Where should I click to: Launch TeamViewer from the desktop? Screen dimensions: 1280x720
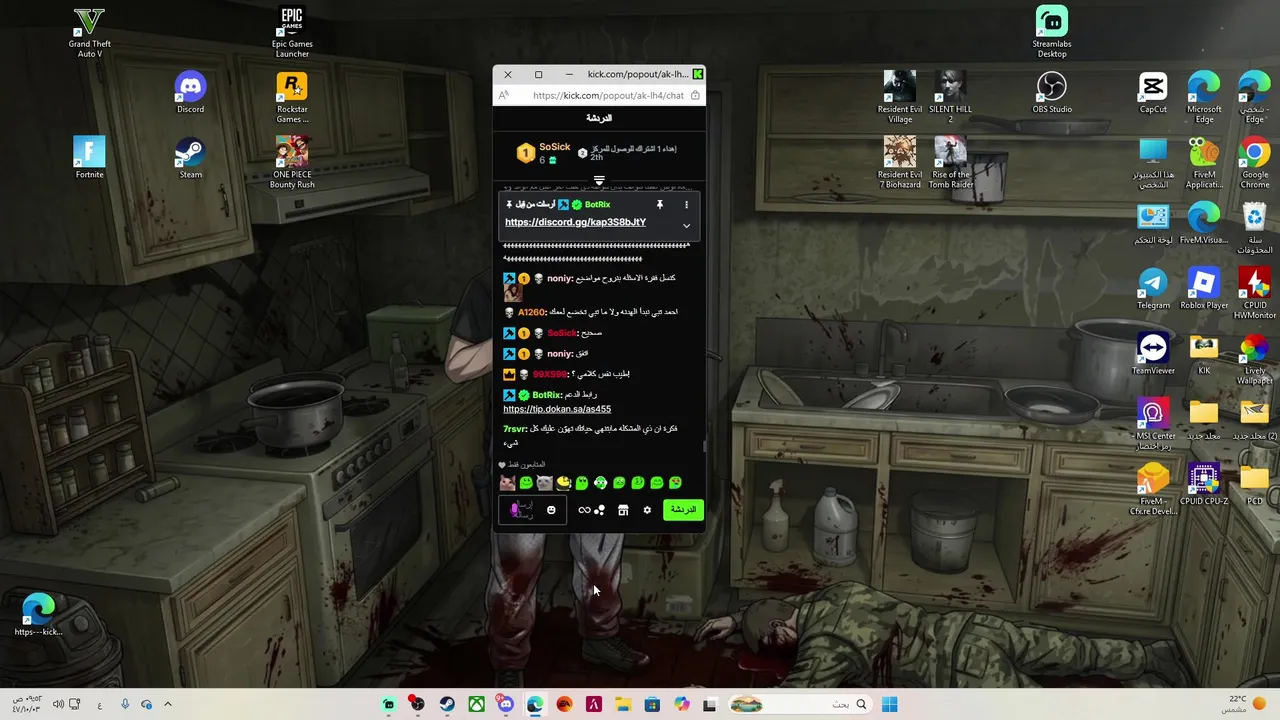click(1153, 354)
